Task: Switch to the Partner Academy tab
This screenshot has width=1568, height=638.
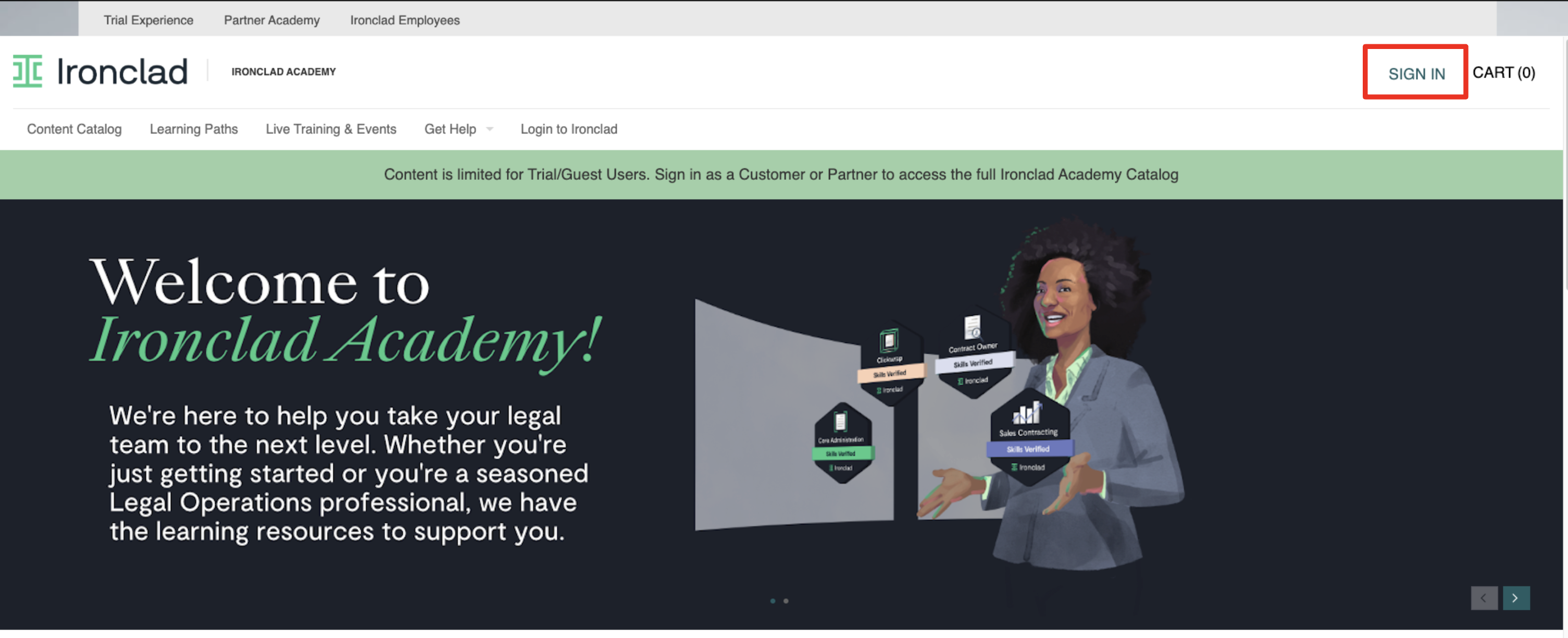Action: [x=271, y=20]
